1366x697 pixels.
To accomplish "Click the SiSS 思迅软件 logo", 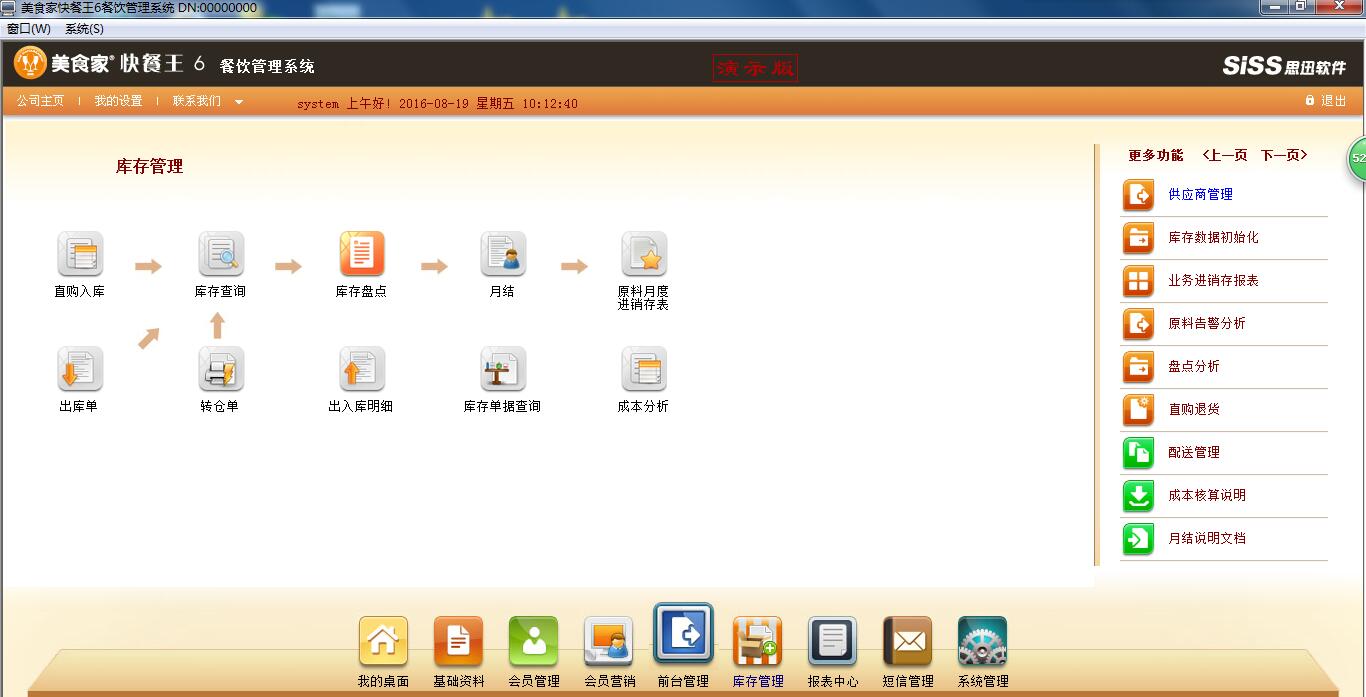I will click(1284, 66).
